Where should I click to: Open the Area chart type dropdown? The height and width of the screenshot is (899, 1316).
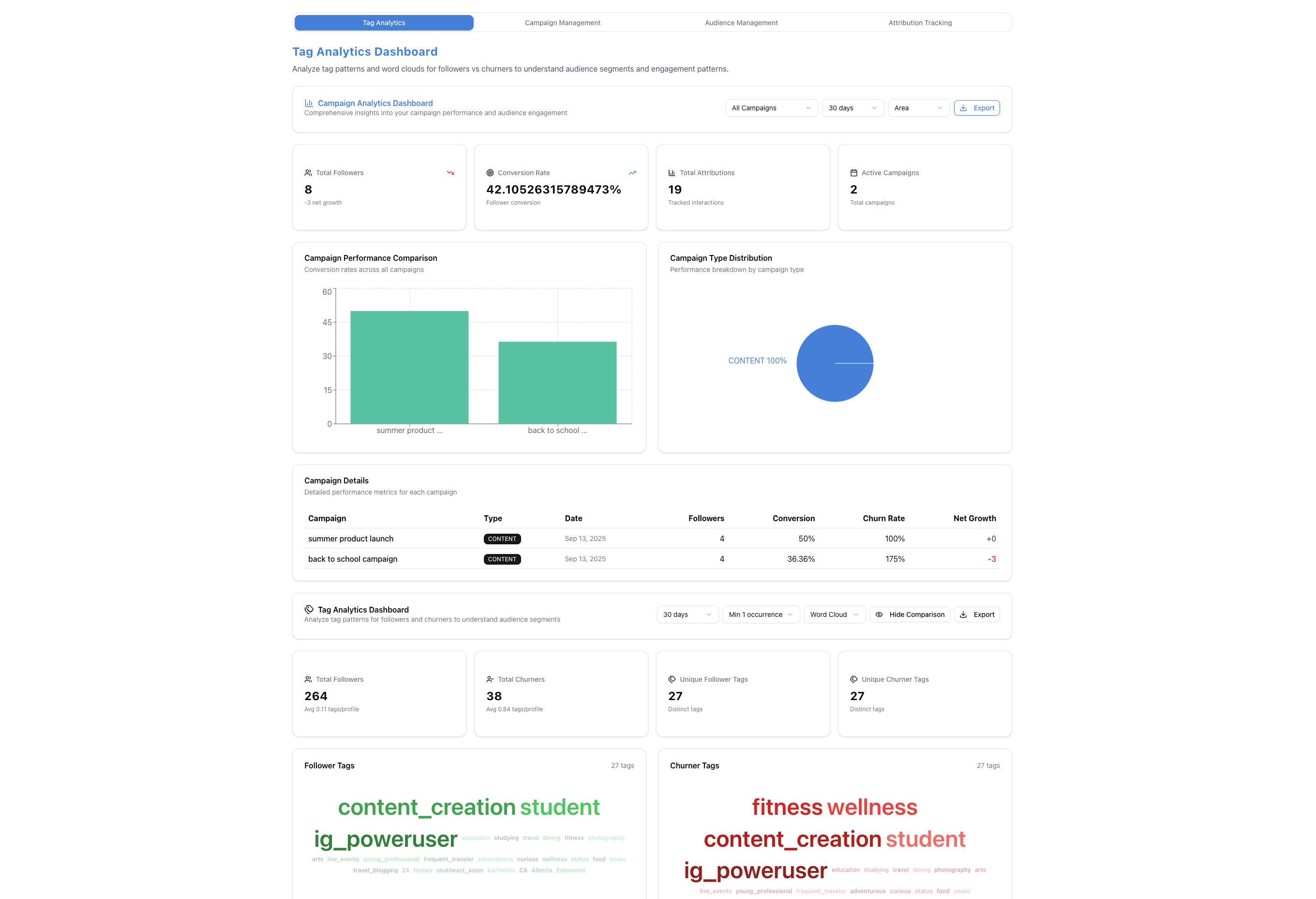pos(918,108)
